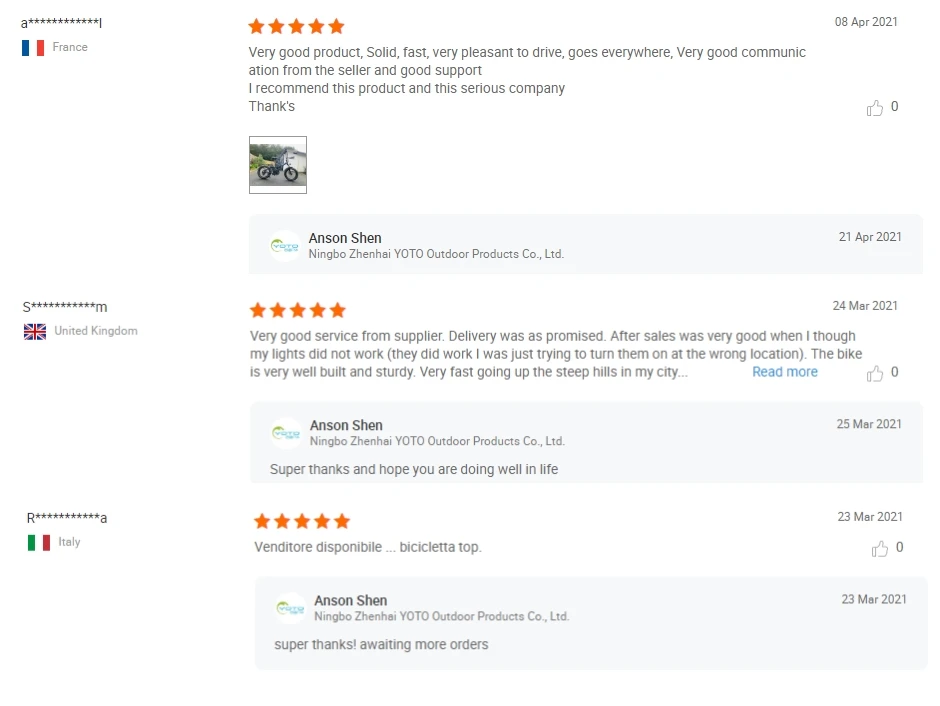The height and width of the screenshot is (706, 940).
Task: Click the France flag icon
Action: (x=33, y=47)
